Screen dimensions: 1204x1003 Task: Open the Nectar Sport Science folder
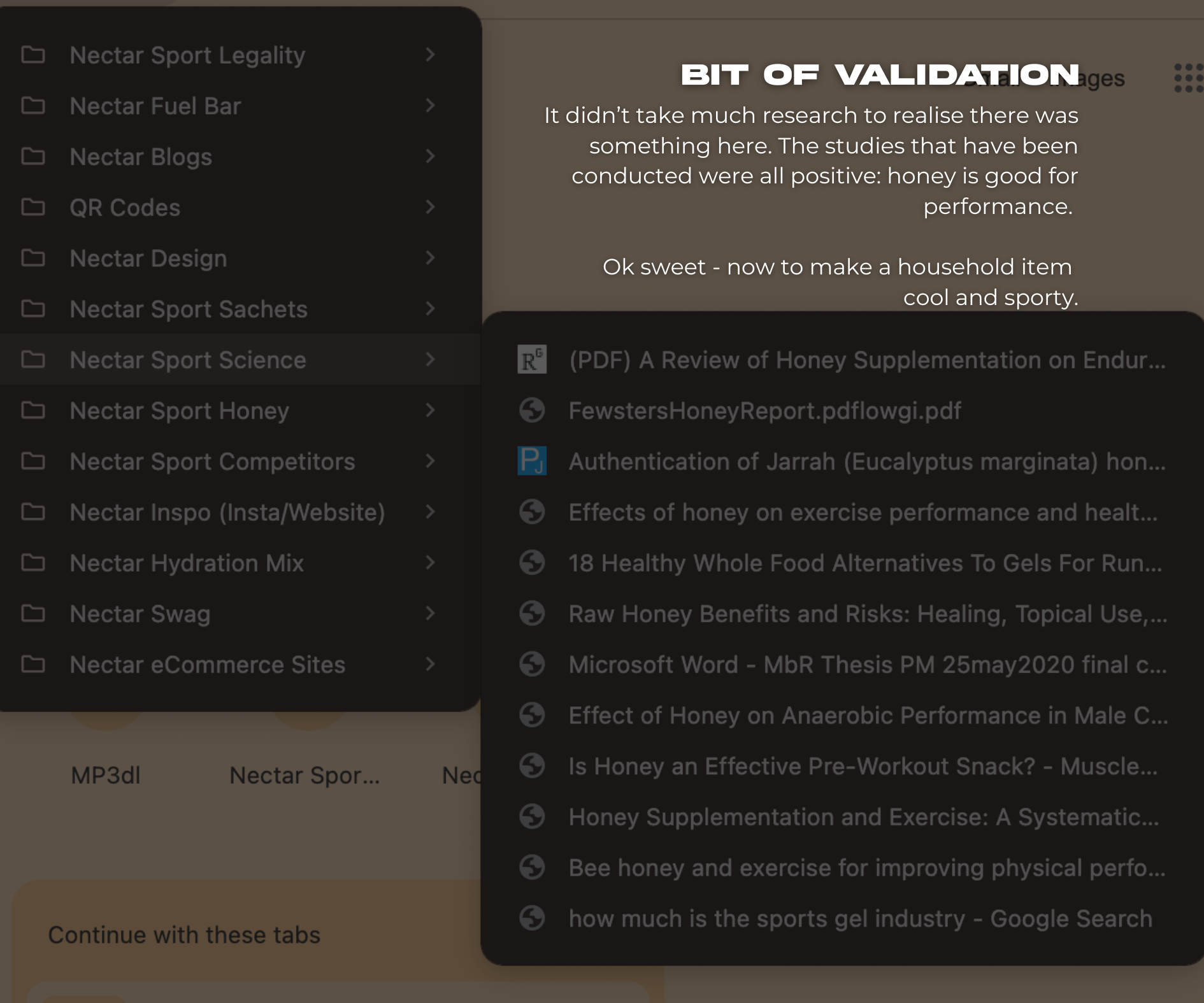tap(188, 360)
